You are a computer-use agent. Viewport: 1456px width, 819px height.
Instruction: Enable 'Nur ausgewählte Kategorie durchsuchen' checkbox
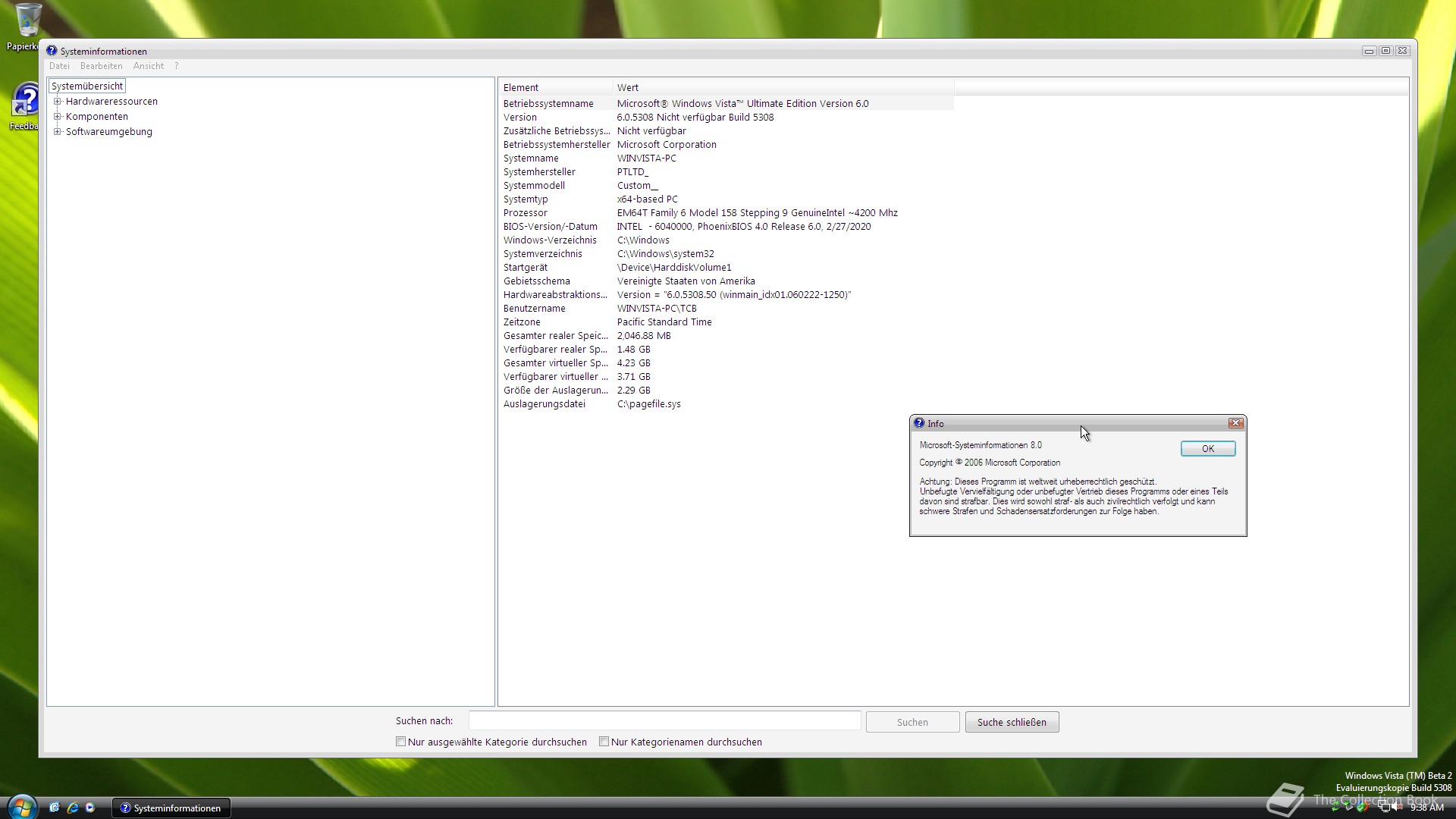click(400, 742)
